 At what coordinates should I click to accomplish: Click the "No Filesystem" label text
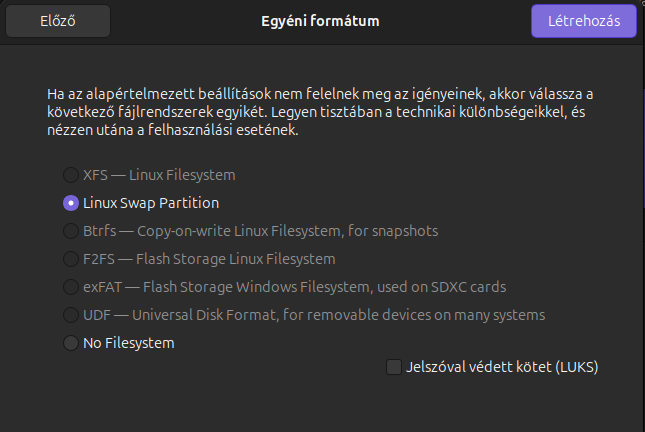(129, 343)
